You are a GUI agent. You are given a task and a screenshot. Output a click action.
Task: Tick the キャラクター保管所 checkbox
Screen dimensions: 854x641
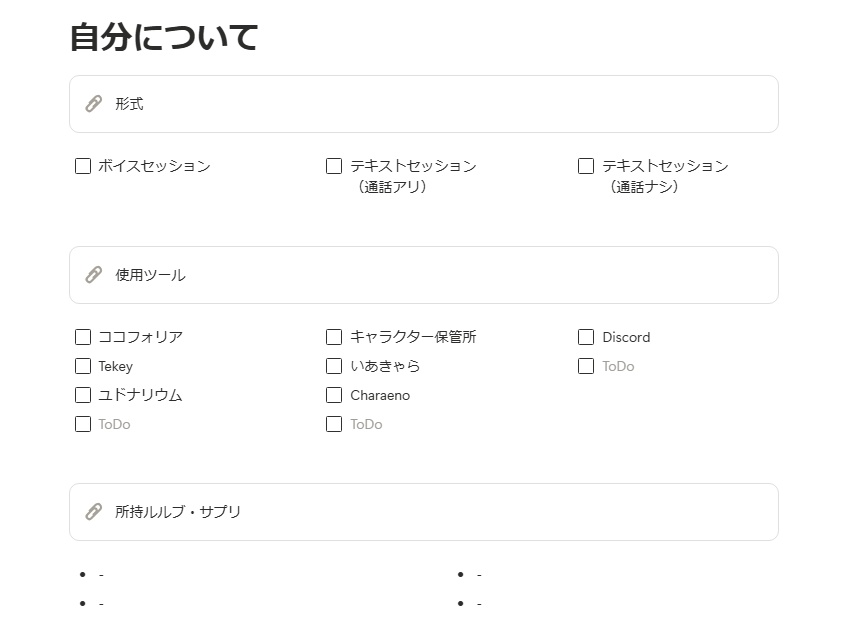[334, 337]
